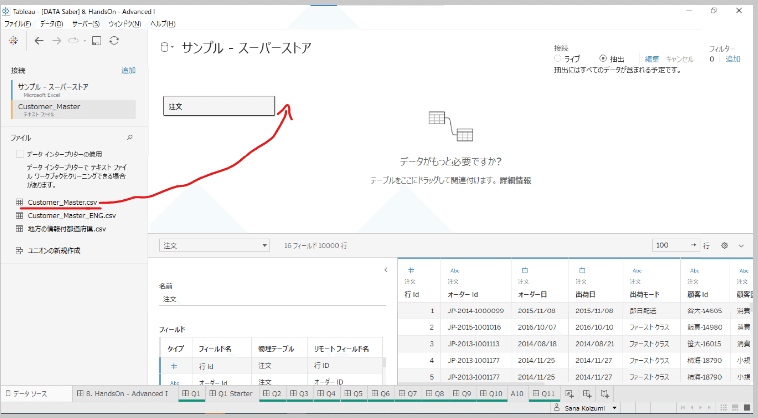Click the Tableau start page logo icon
The width and height of the screenshot is (758, 418).
[14, 41]
